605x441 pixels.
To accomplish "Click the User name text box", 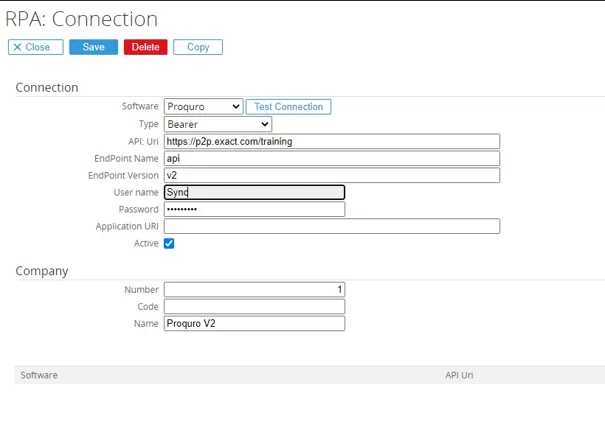I will tap(255, 192).
